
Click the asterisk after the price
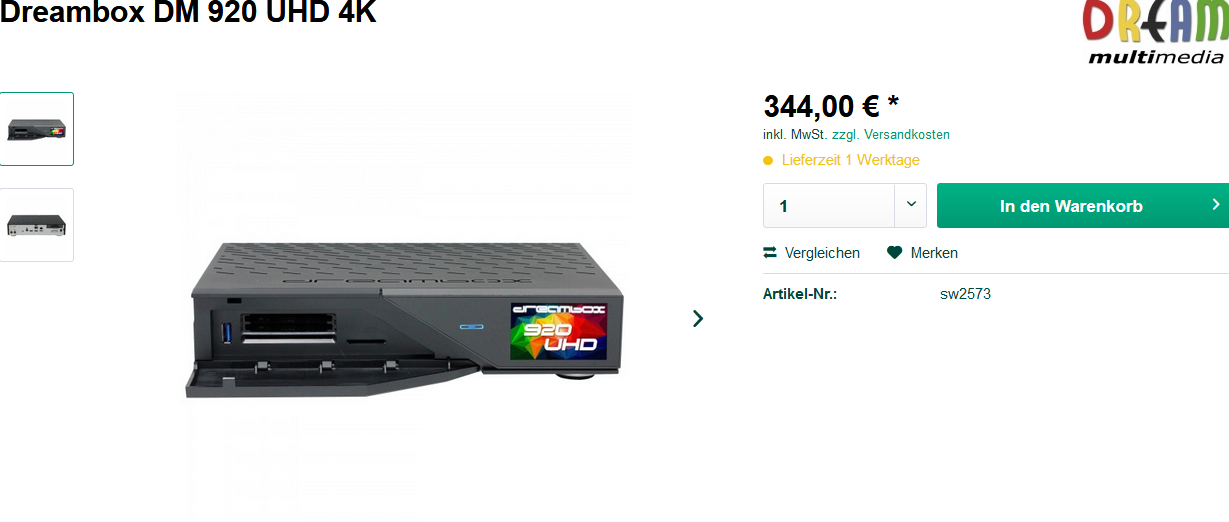tap(893, 103)
